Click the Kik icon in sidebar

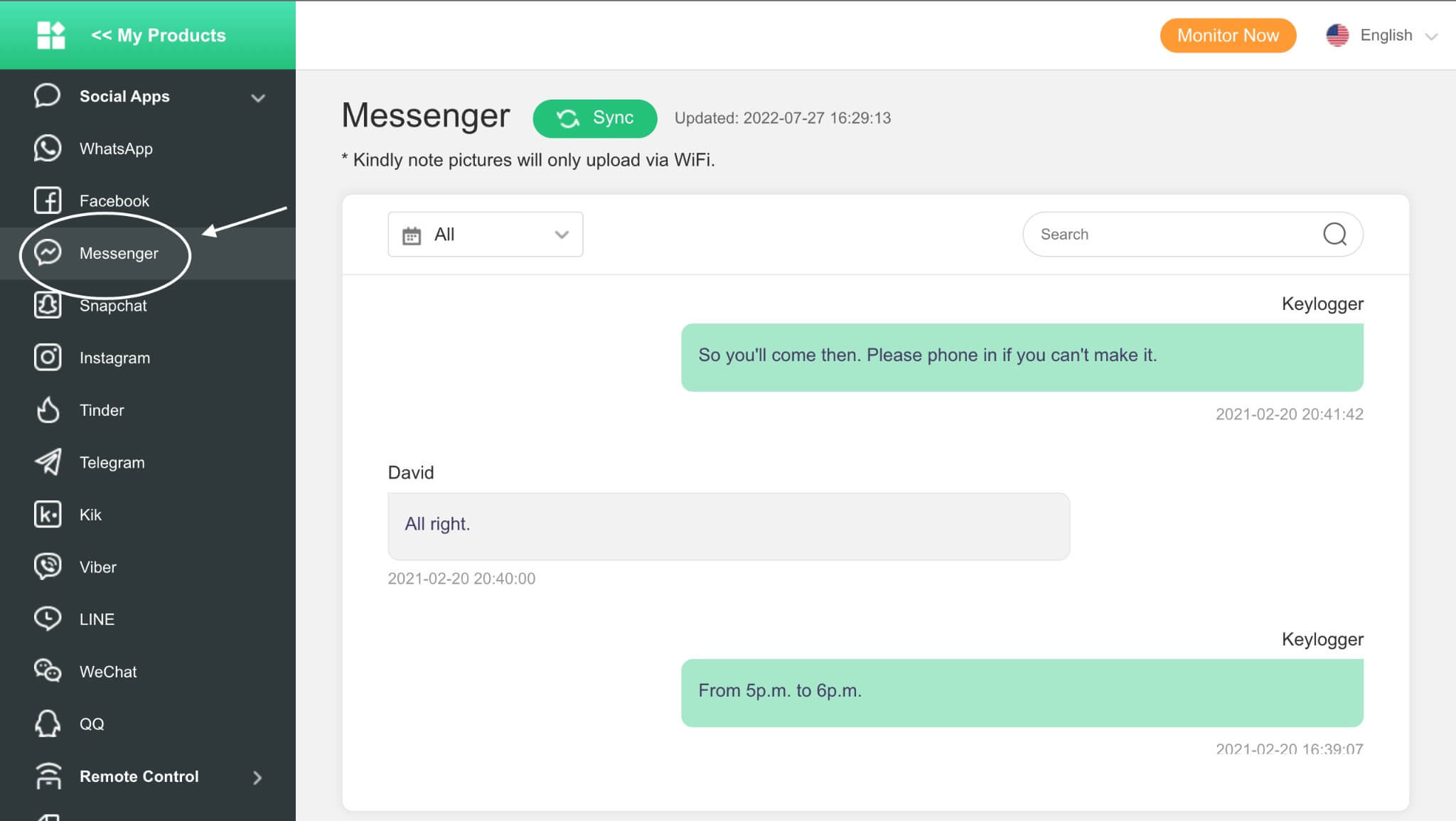48,514
